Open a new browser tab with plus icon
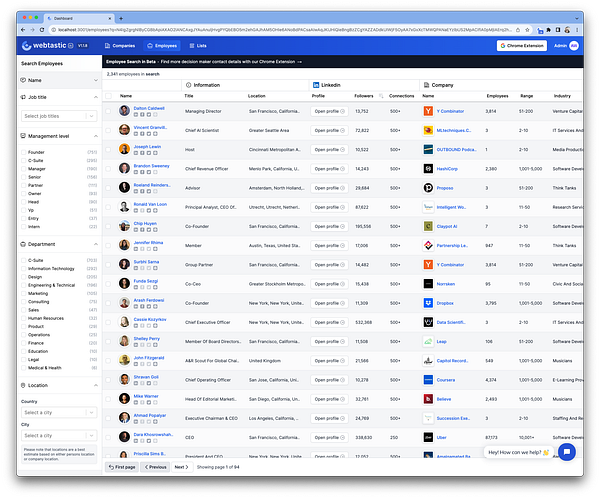Screen dimensions: 600x498 click(x=121, y=18)
